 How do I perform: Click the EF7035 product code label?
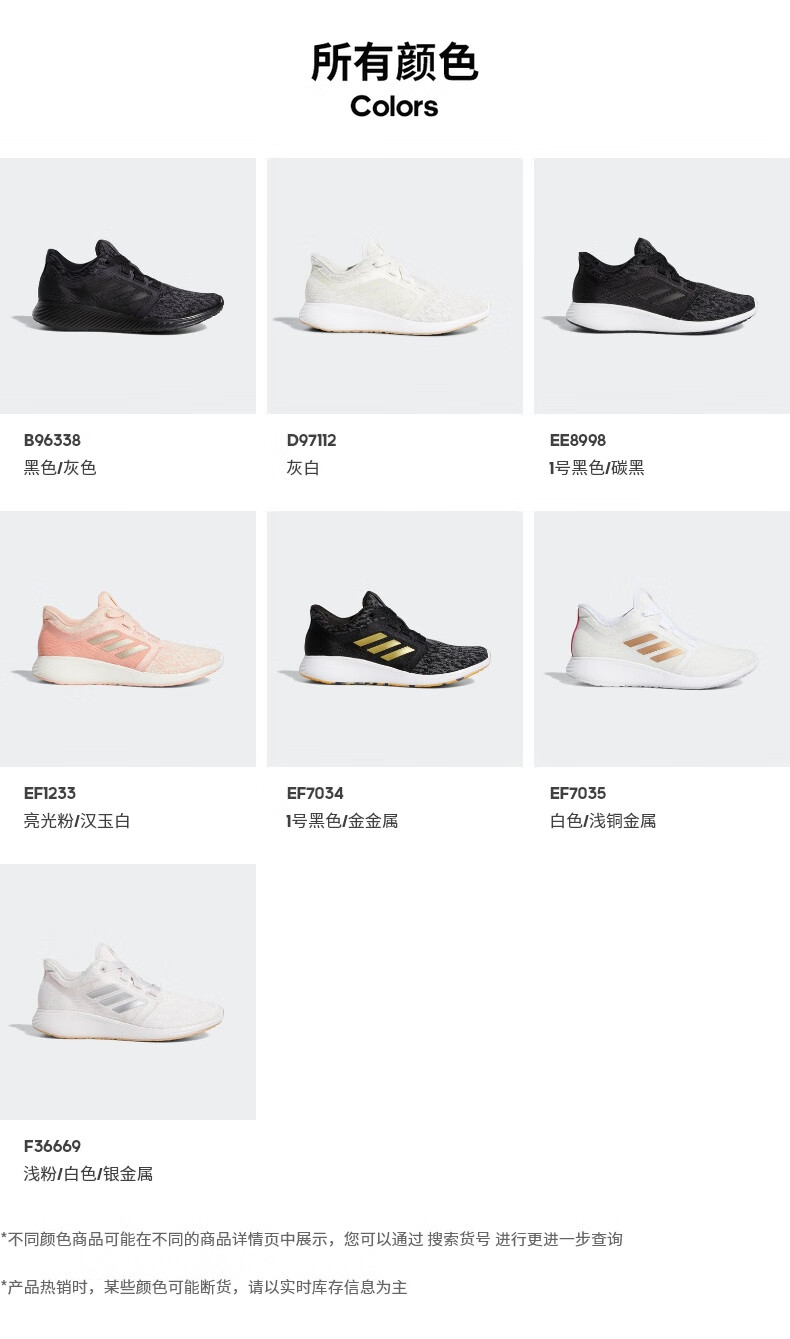578,793
